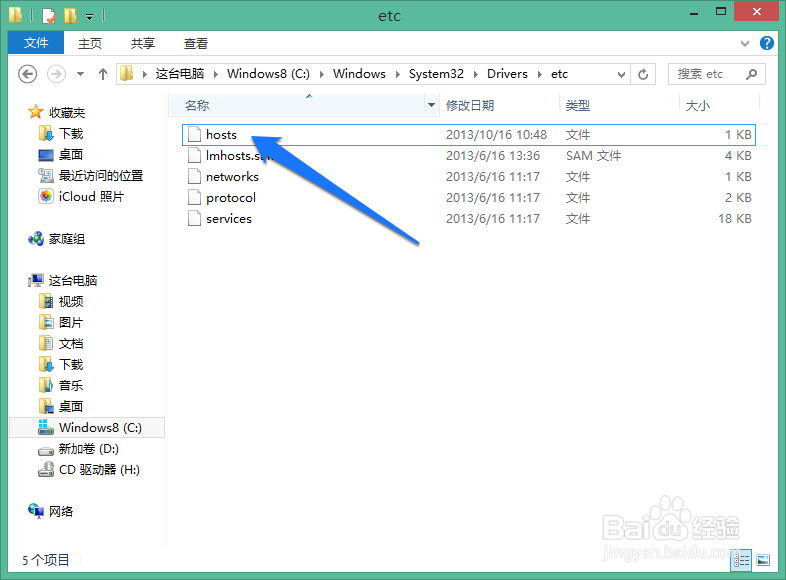Click the folder system icon in the title bar
786x580 pixels.
coord(16,15)
